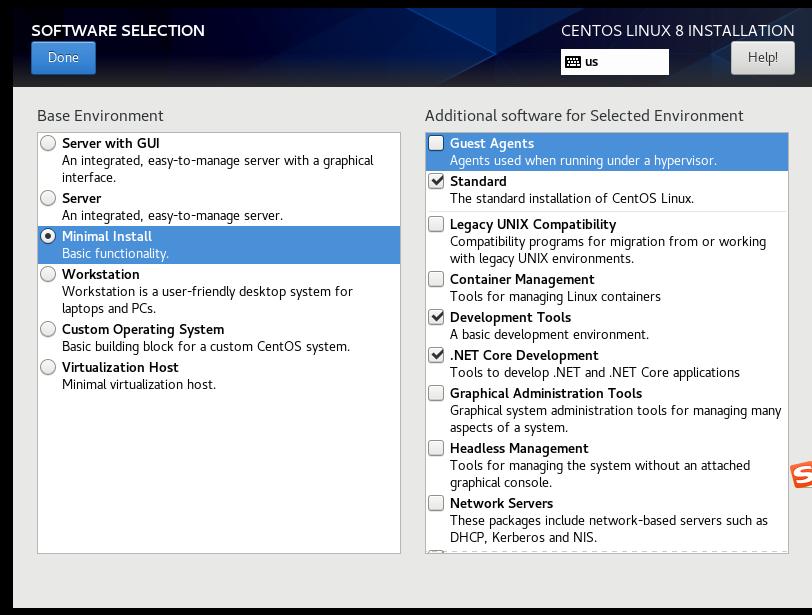This screenshot has width=812, height=615.
Task: Enable Graphical Administration Tools checkbox
Action: click(x=436, y=394)
